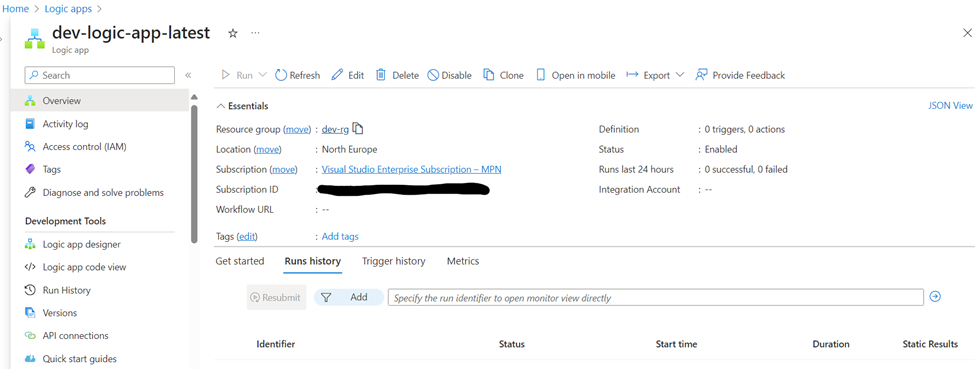Click the Disable icon in toolbar
Image resolution: width=975 pixels, height=369 pixels.
pyautogui.click(x=433, y=75)
